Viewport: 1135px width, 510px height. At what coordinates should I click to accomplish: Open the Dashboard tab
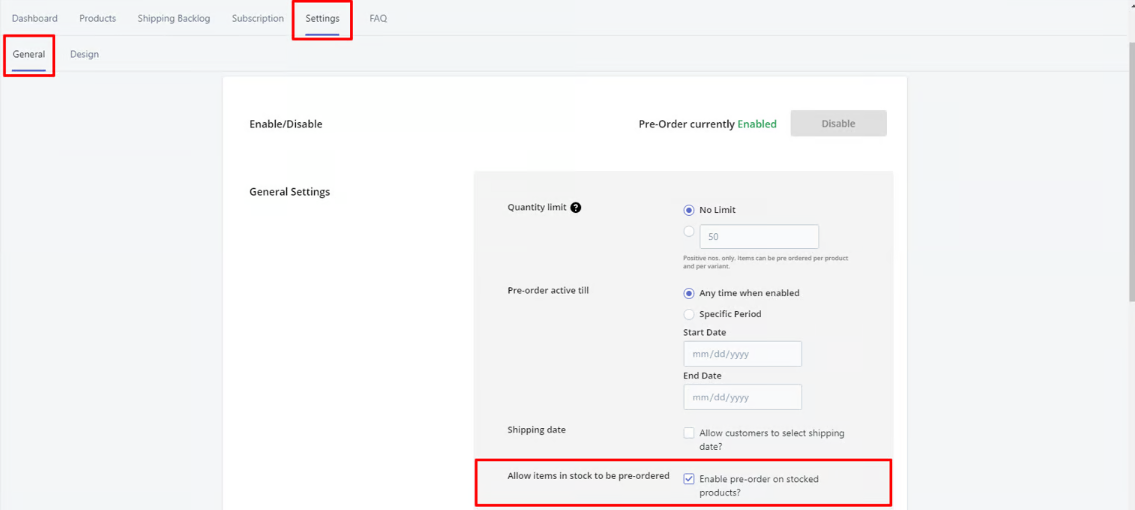click(35, 18)
